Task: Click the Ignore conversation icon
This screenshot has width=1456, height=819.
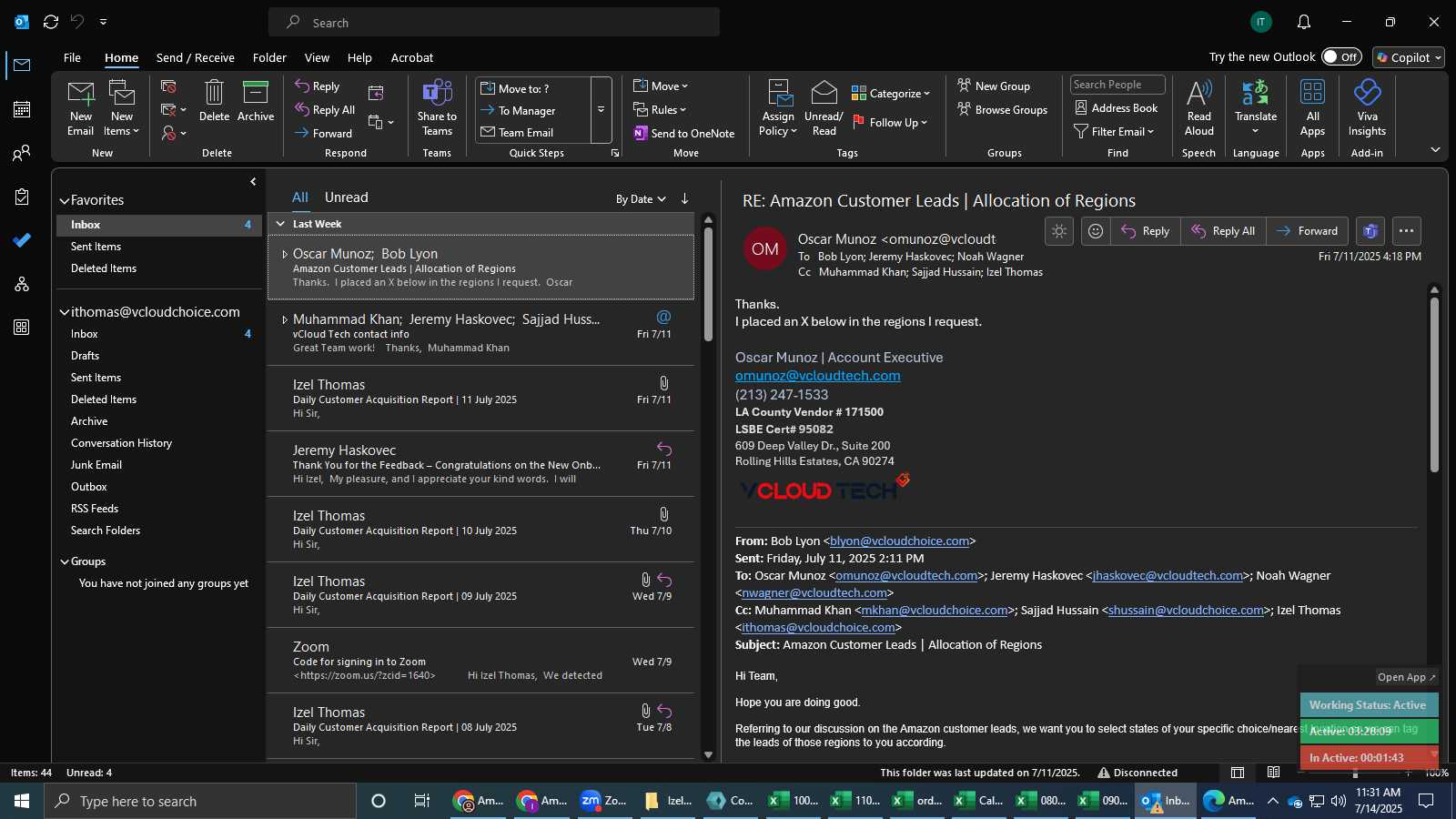Action: coord(168,86)
